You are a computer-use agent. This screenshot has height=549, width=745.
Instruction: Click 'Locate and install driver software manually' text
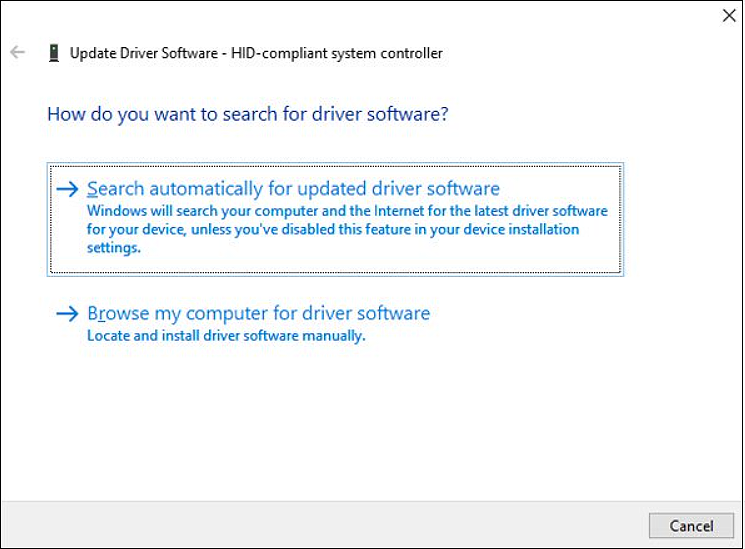[x=226, y=336]
